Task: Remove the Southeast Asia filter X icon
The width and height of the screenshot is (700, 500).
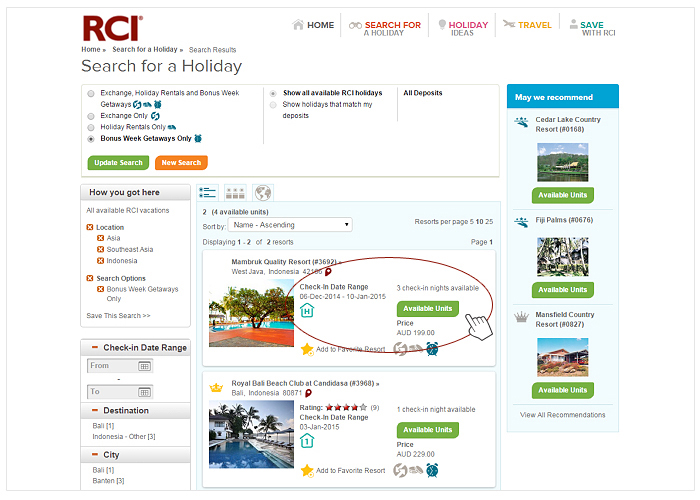Action: coord(100,249)
